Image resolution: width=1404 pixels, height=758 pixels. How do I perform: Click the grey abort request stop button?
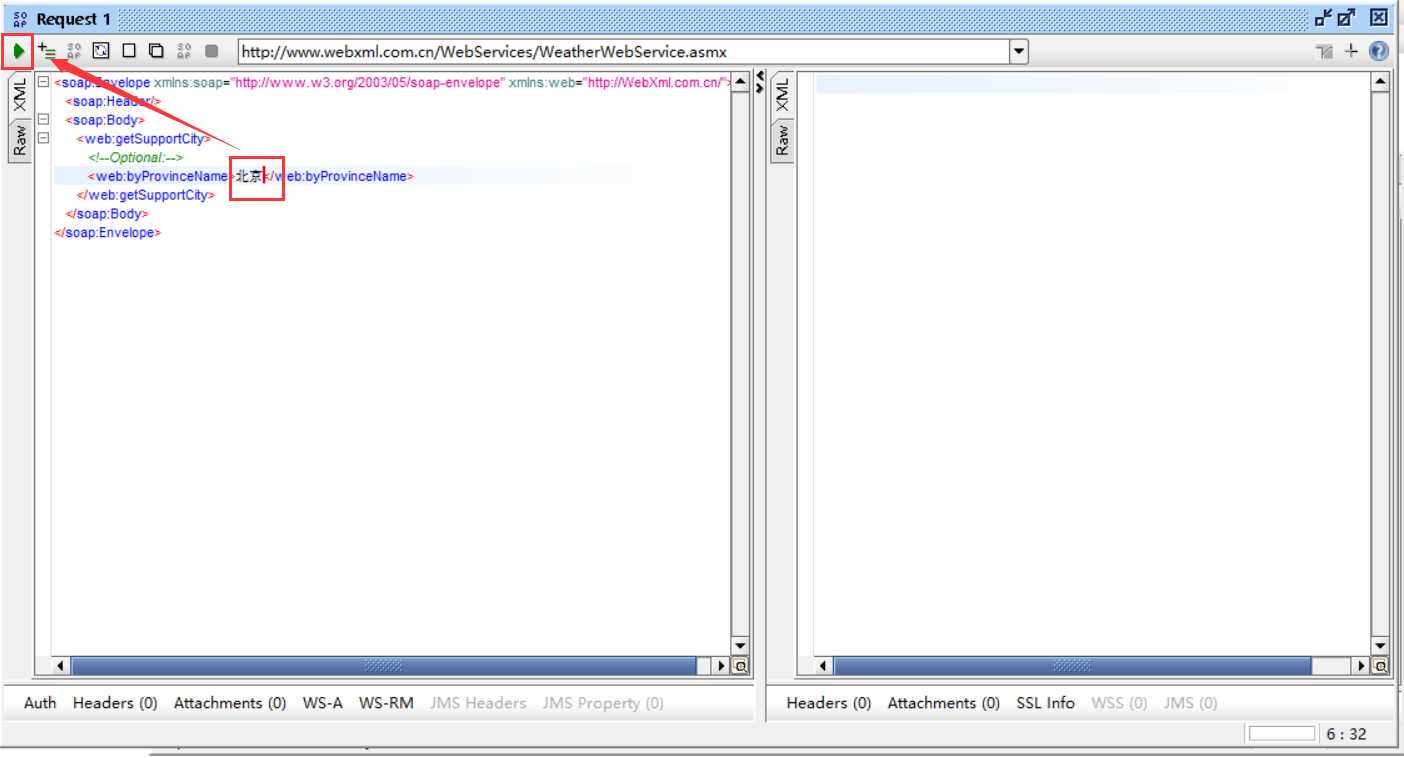(x=211, y=50)
